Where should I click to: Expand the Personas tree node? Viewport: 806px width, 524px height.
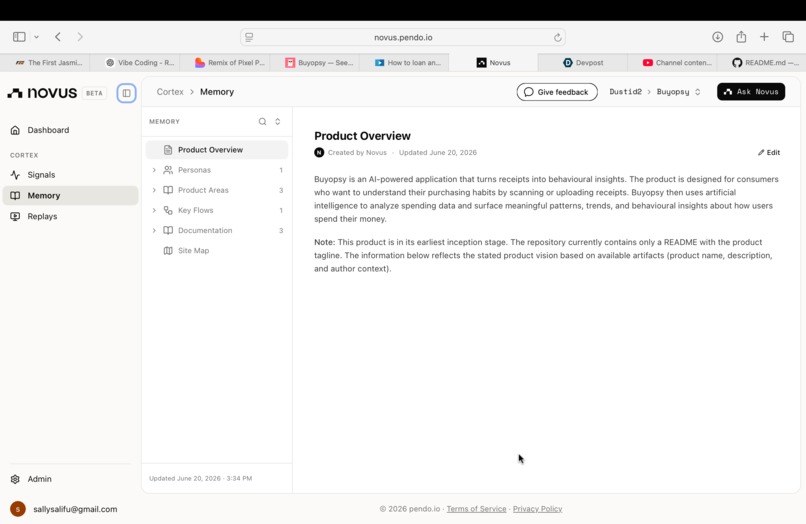coord(154,170)
